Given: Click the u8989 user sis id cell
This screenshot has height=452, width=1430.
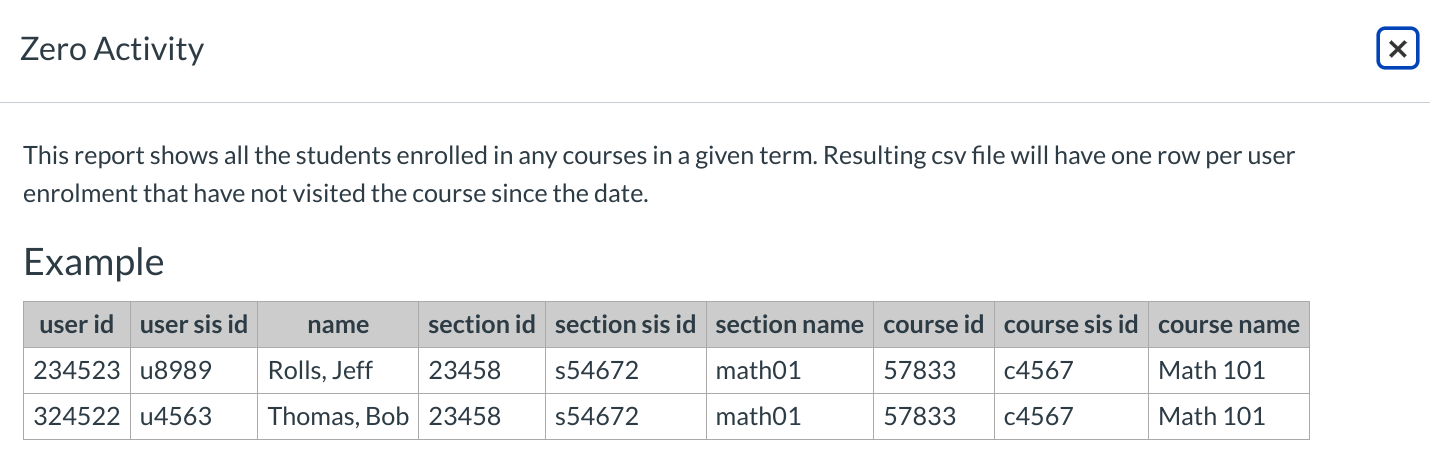Looking at the screenshot, I should pos(176,371).
